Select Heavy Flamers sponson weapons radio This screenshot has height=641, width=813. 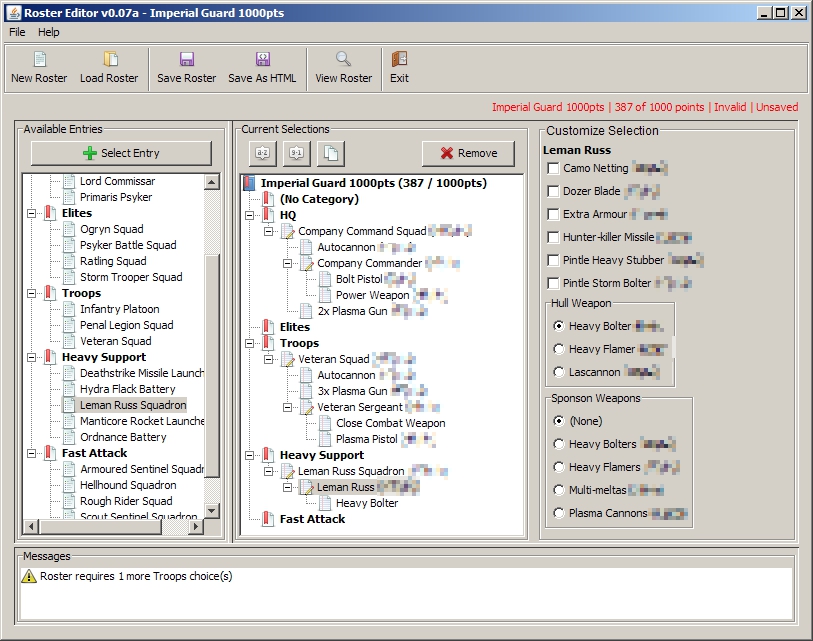pos(558,467)
